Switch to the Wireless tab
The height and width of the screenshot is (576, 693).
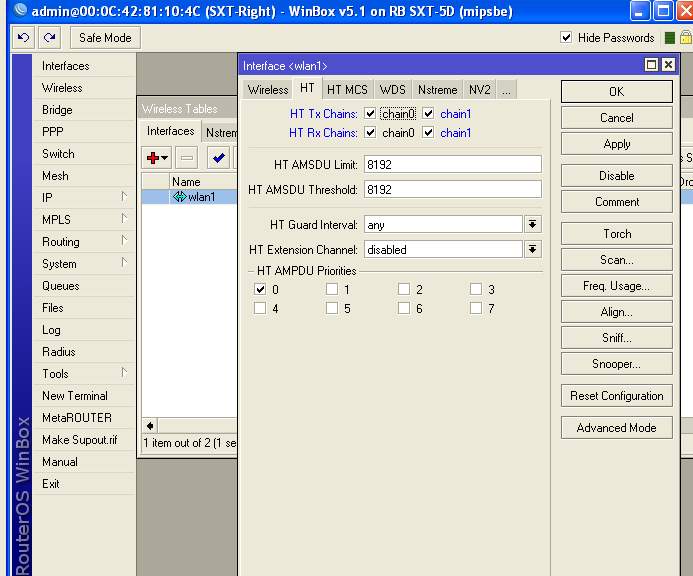(x=268, y=90)
